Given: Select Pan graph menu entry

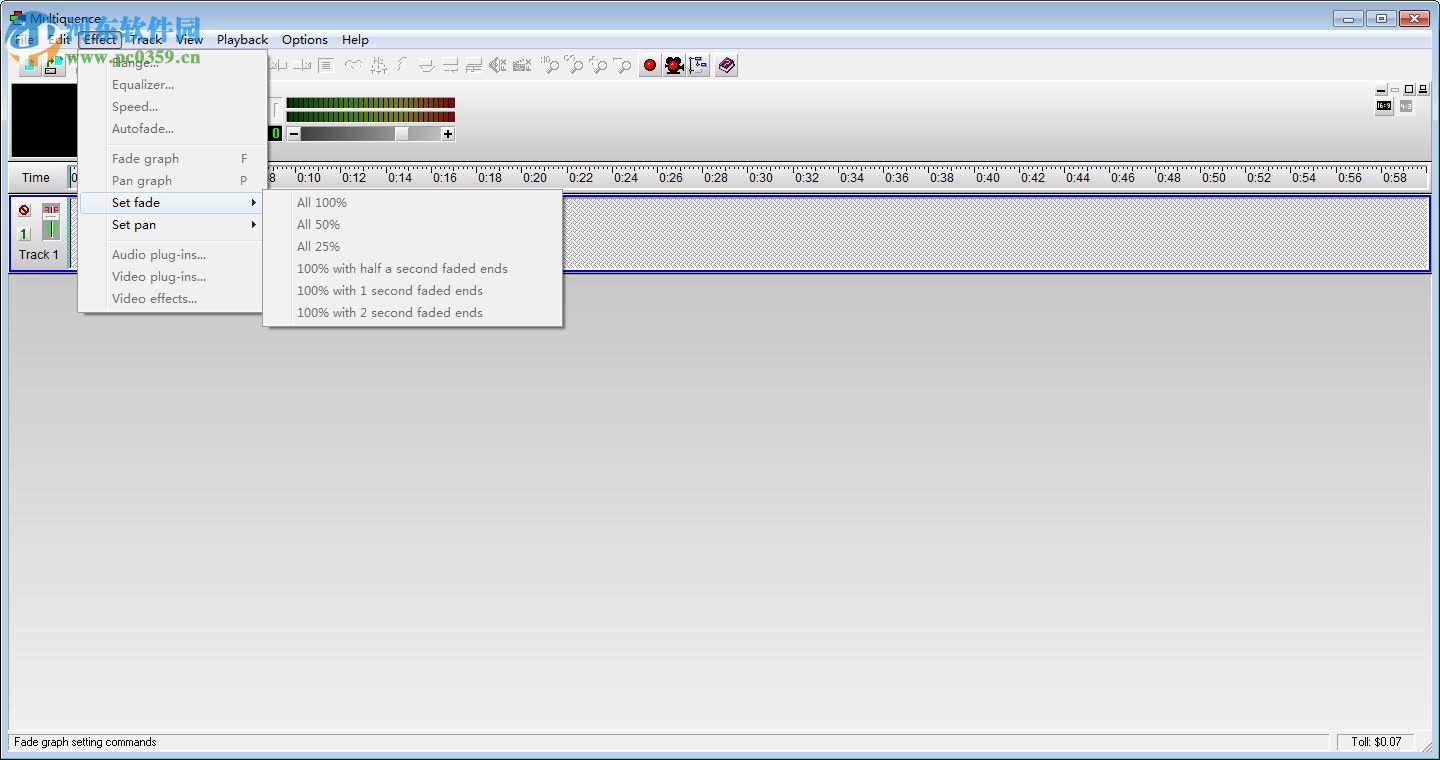Looking at the screenshot, I should click(x=173, y=181).
